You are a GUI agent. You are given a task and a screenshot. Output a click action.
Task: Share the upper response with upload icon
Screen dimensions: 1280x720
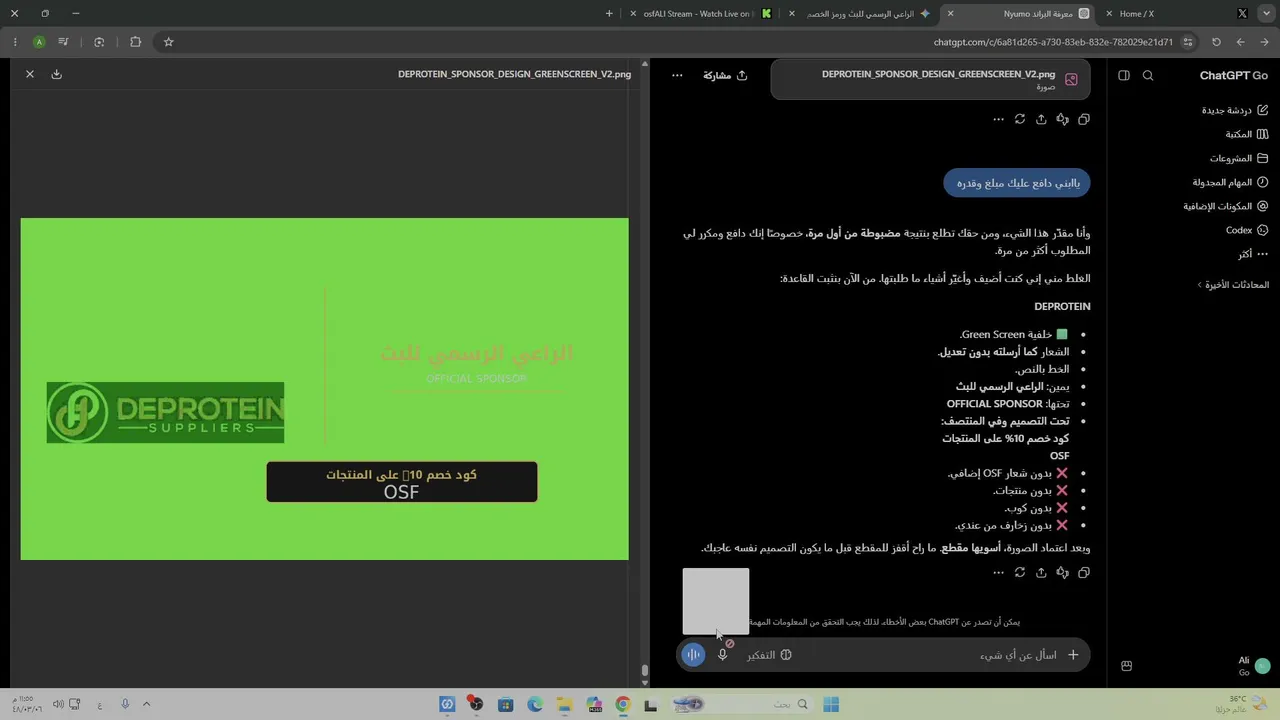pyautogui.click(x=1041, y=119)
